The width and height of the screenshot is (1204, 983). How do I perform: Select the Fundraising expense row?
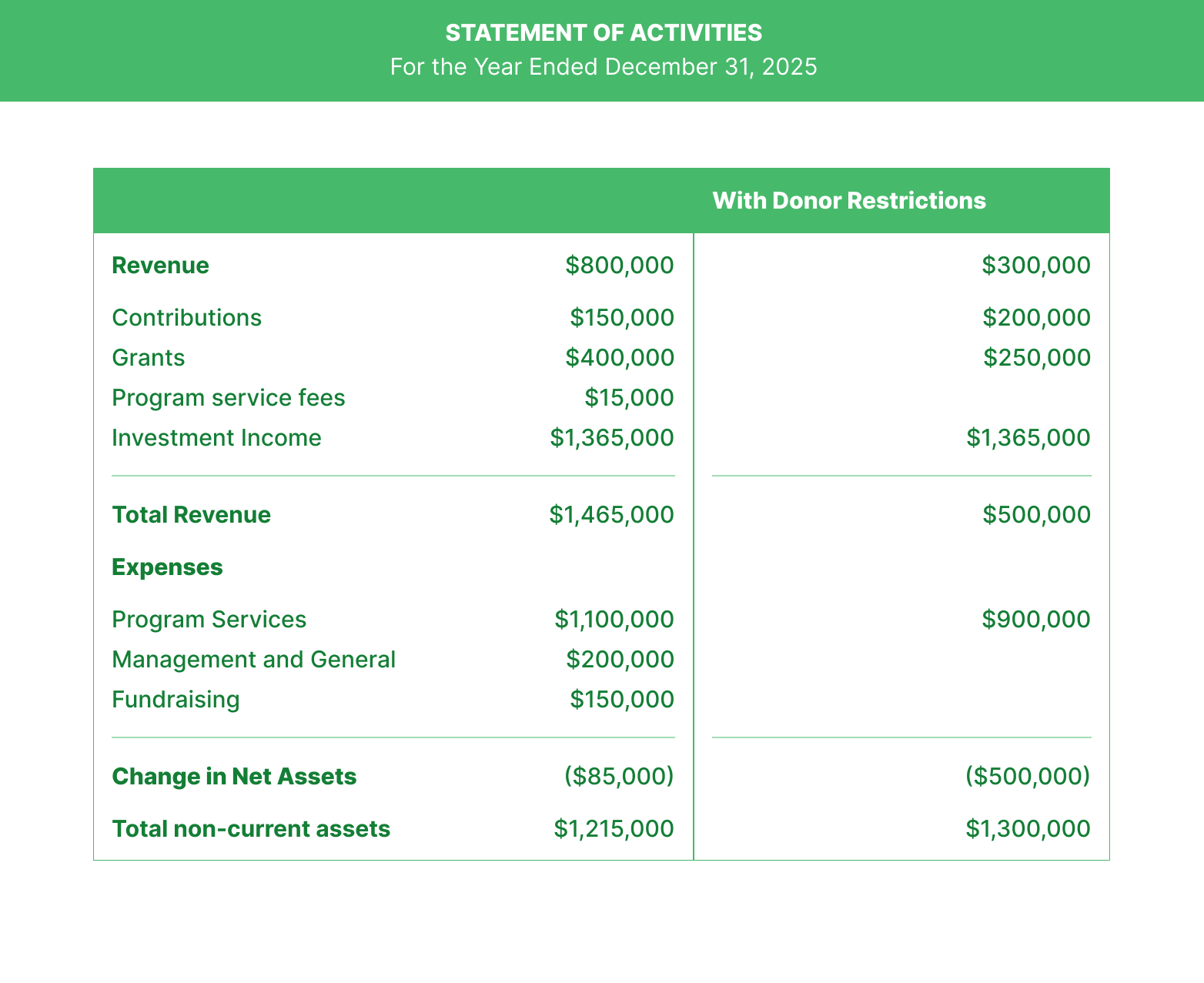click(176, 699)
